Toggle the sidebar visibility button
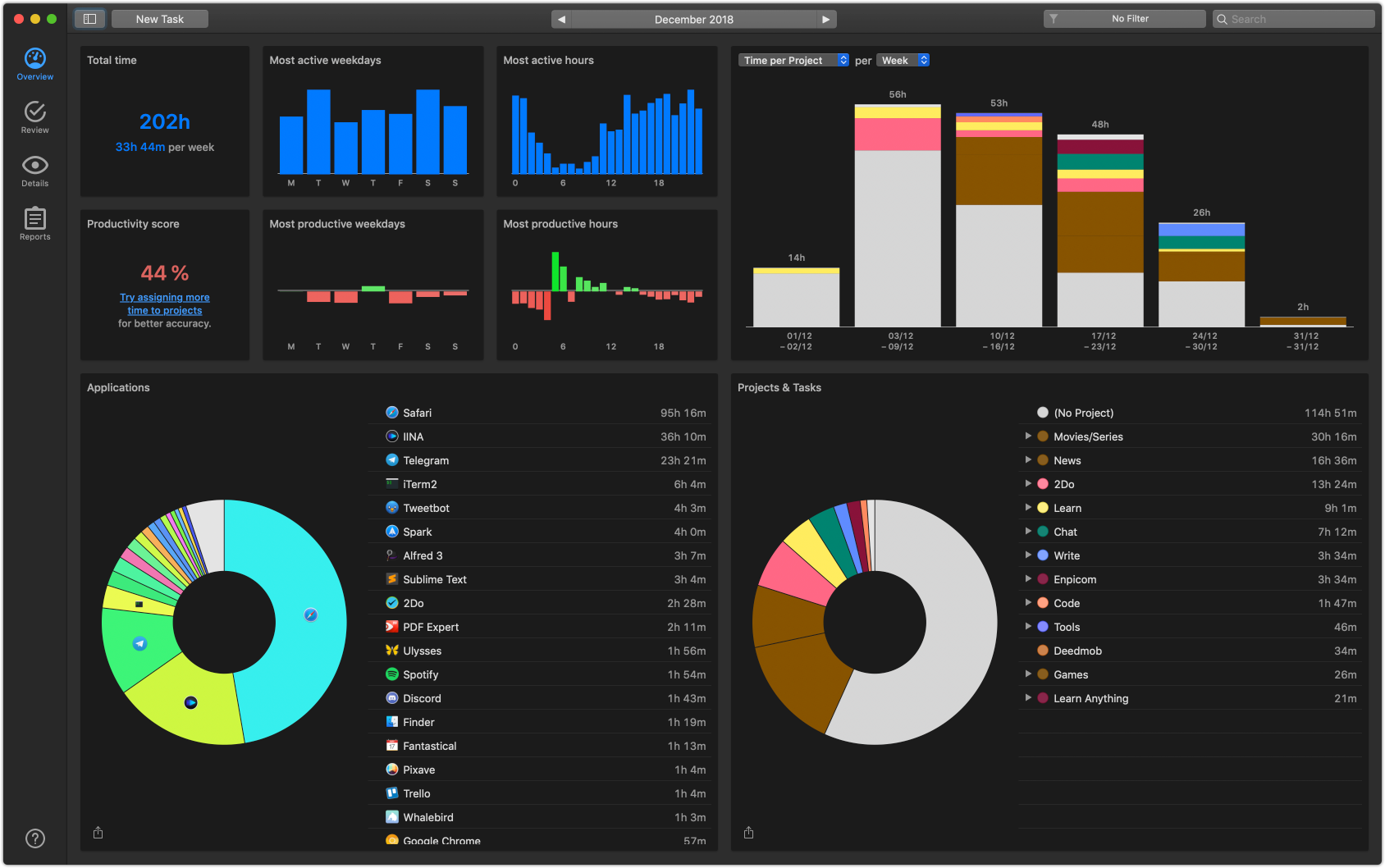1385x868 pixels. [90, 19]
